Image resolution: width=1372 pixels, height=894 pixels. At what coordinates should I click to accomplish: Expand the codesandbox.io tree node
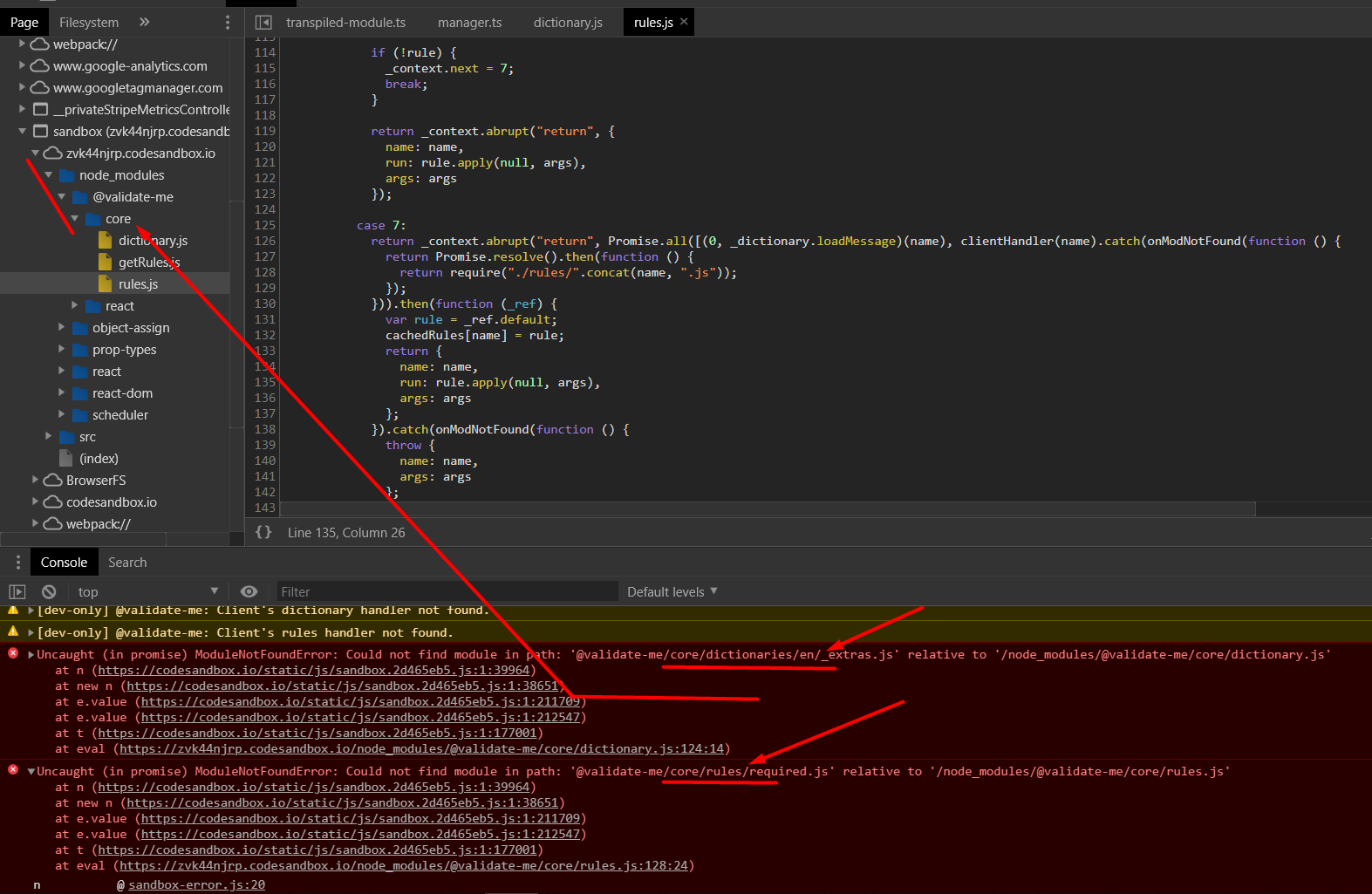pyautogui.click(x=35, y=502)
